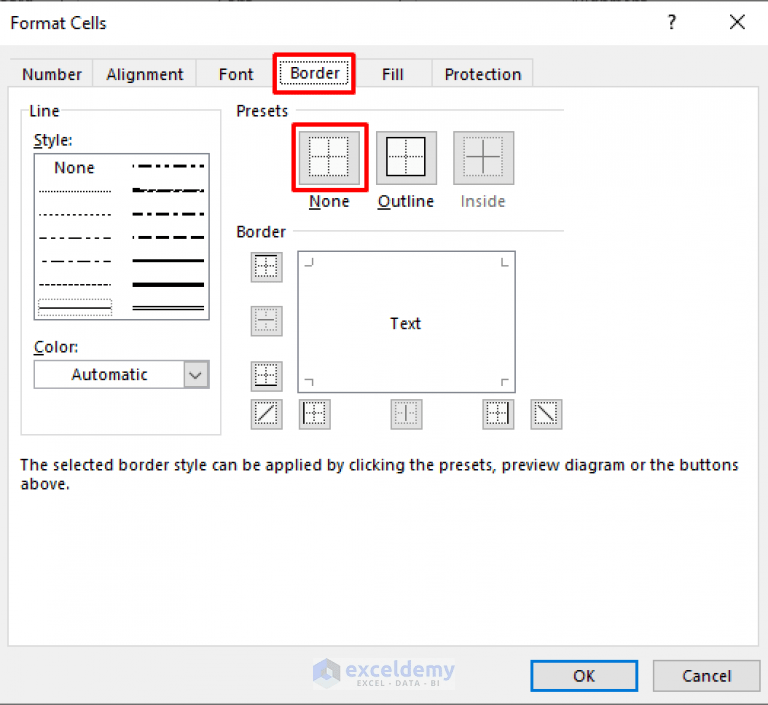Confirm with the OK button
Screen dimensions: 768x705
pyautogui.click(x=584, y=676)
